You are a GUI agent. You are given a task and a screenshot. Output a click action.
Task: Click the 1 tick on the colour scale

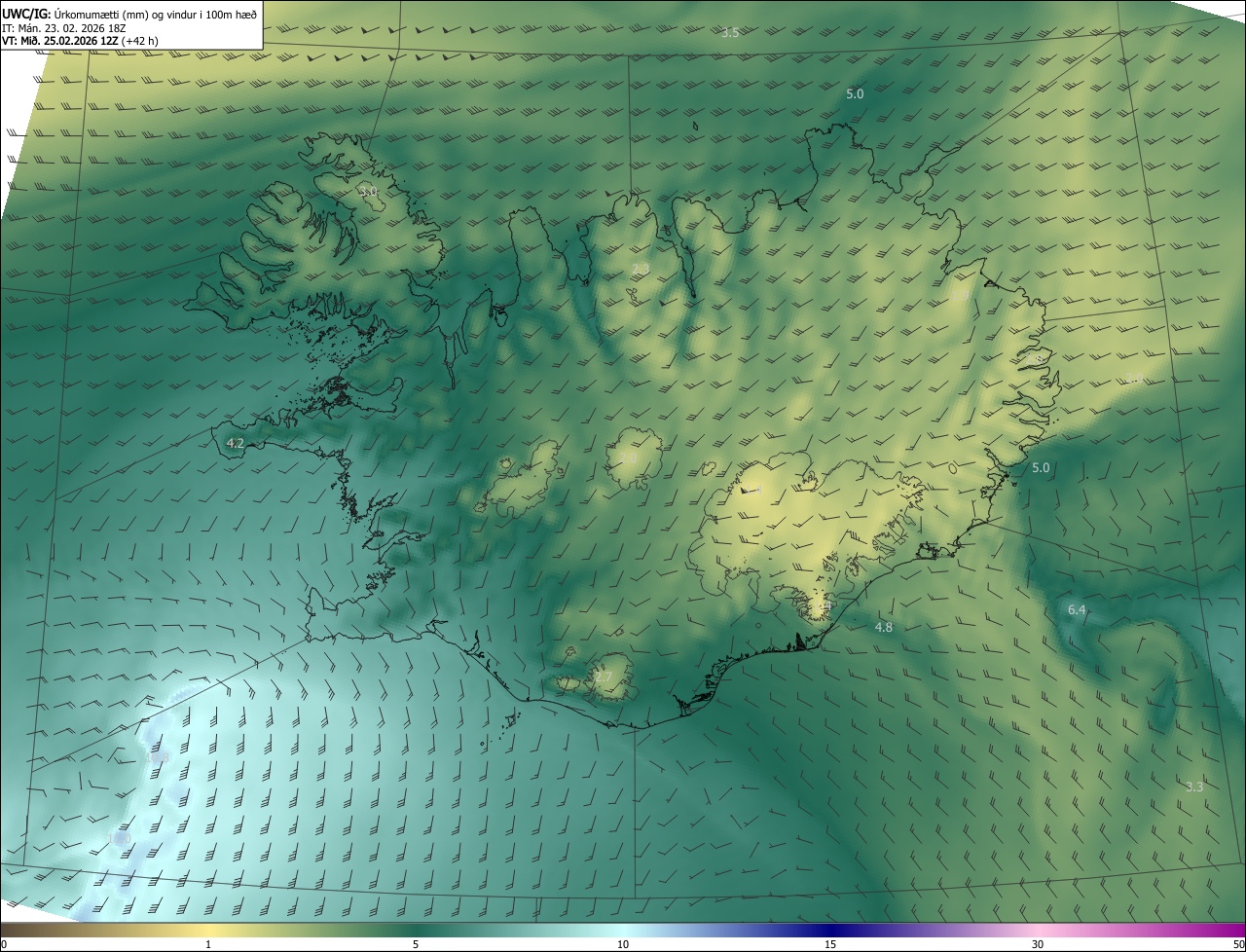click(x=208, y=944)
